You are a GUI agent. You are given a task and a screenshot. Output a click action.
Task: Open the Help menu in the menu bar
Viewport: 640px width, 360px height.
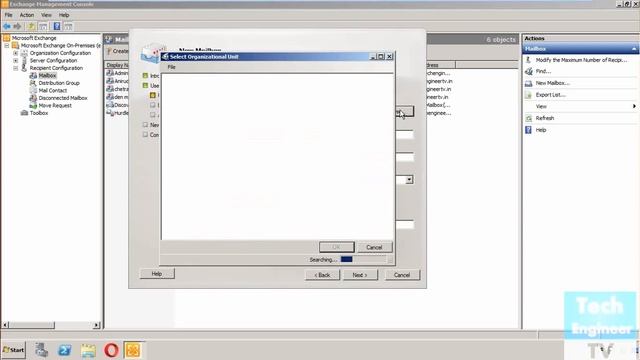pyautogui.click(x=64, y=15)
